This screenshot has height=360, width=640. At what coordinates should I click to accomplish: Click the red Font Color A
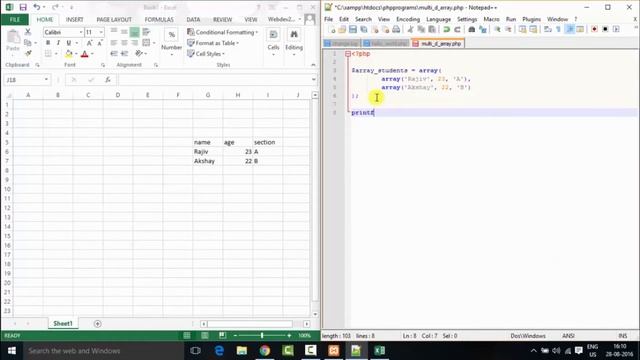(x=84, y=53)
